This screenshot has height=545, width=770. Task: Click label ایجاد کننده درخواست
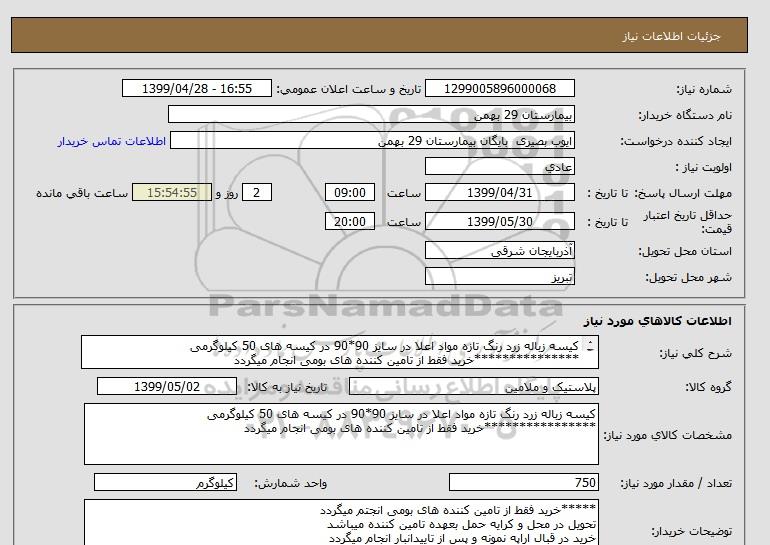[676, 141]
